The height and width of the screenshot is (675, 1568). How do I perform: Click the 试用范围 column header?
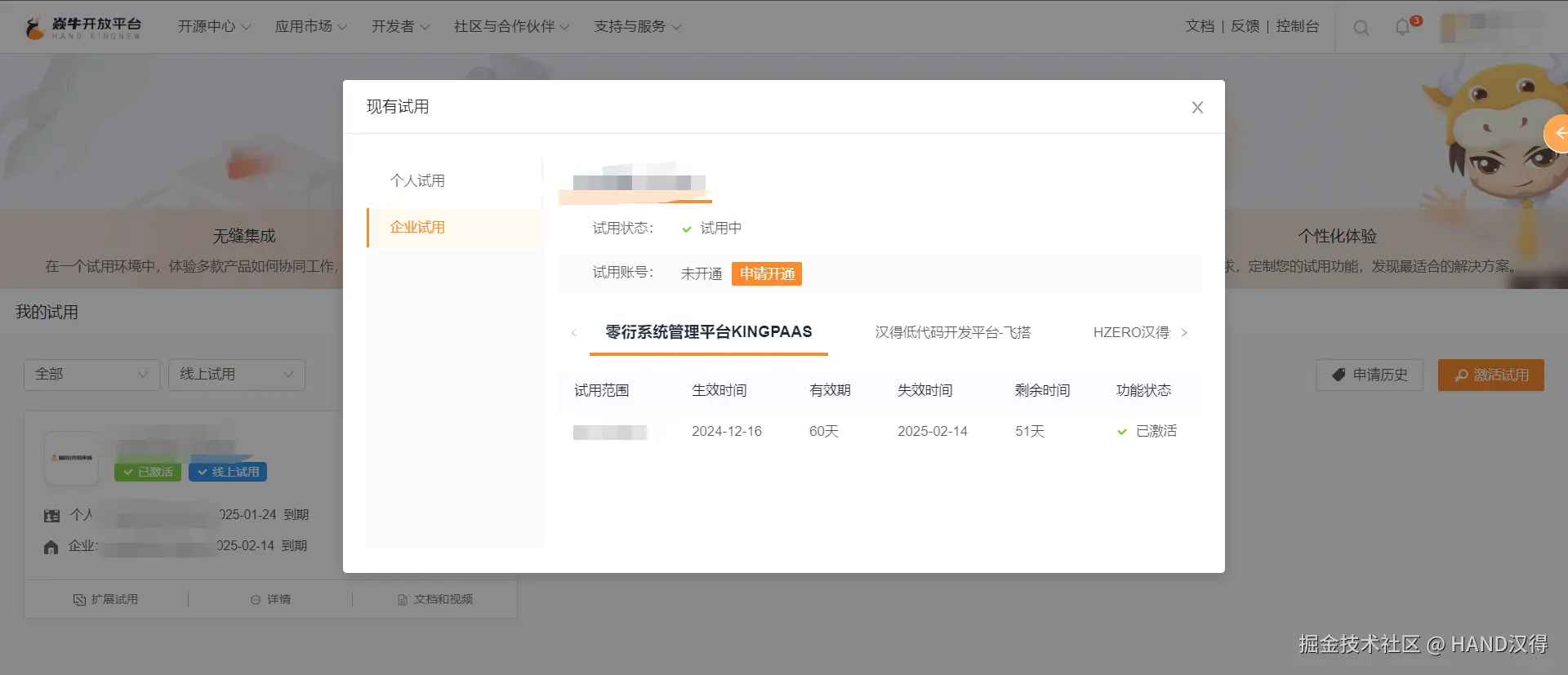[602, 390]
